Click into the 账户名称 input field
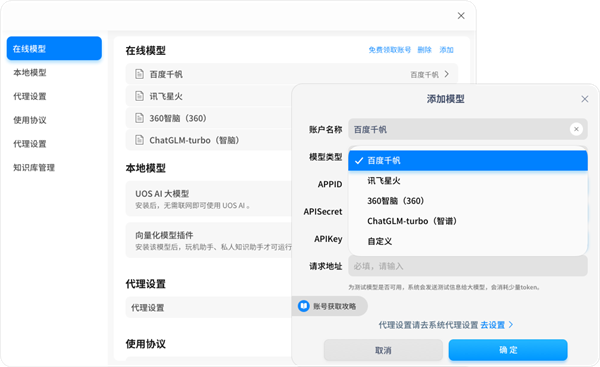 (x=468, y=129)
